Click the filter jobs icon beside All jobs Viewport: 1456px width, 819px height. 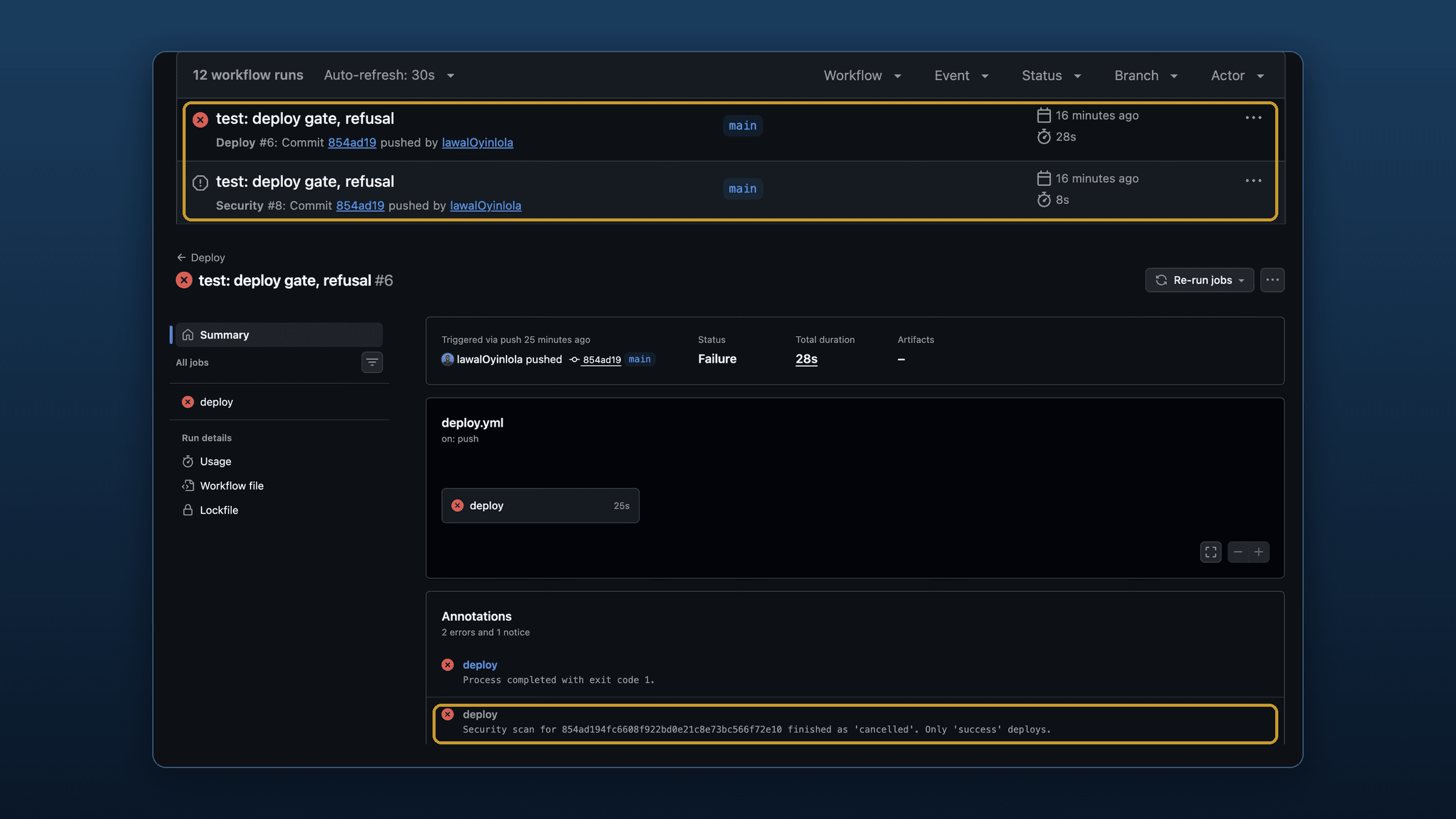pos(372,363)
